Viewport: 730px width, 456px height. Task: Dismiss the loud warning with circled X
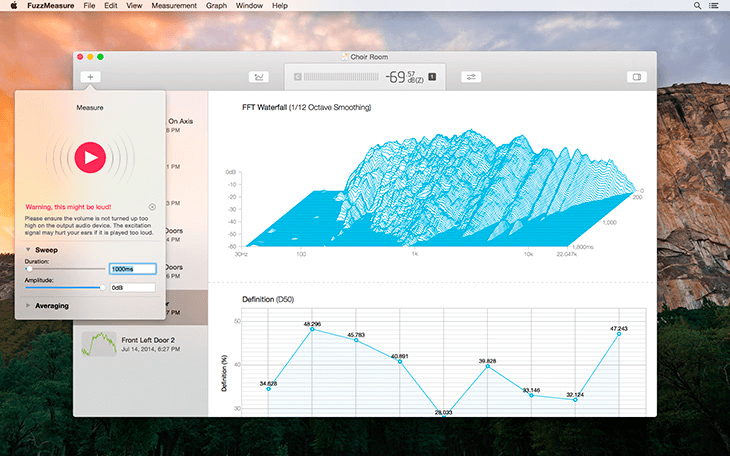152,207
